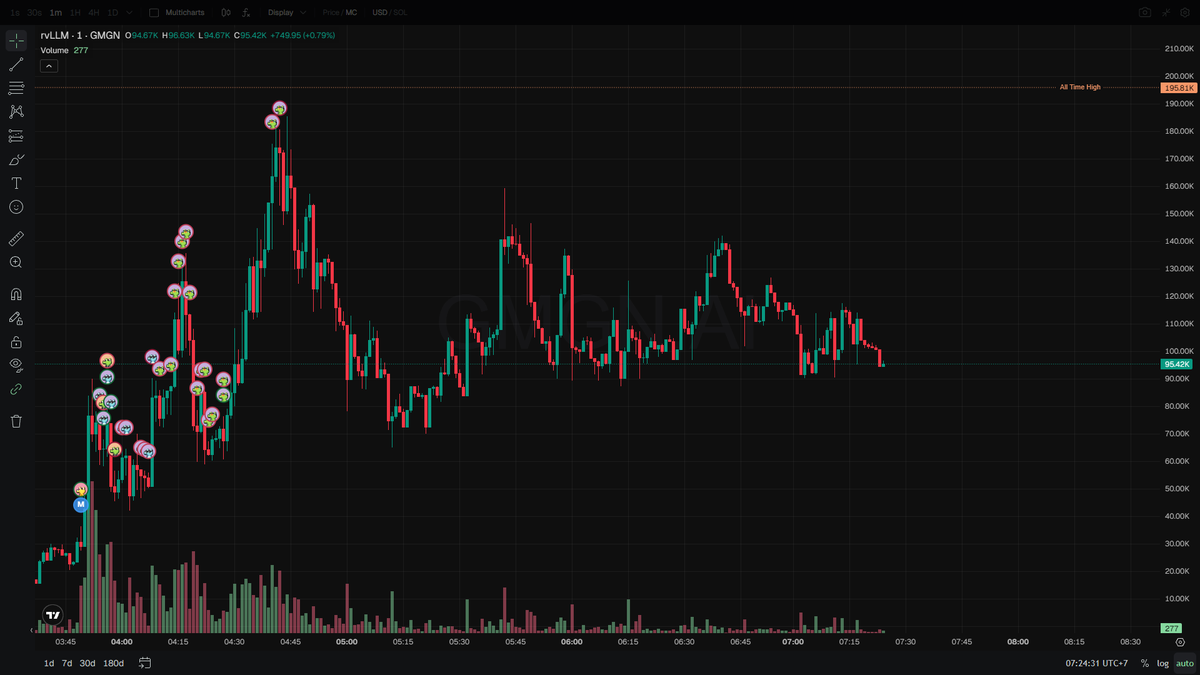Image resolution: width=1200 pixels, height=675 pixels.
Task: Enable the Multicharts checkbox
Action: [153, 12]
